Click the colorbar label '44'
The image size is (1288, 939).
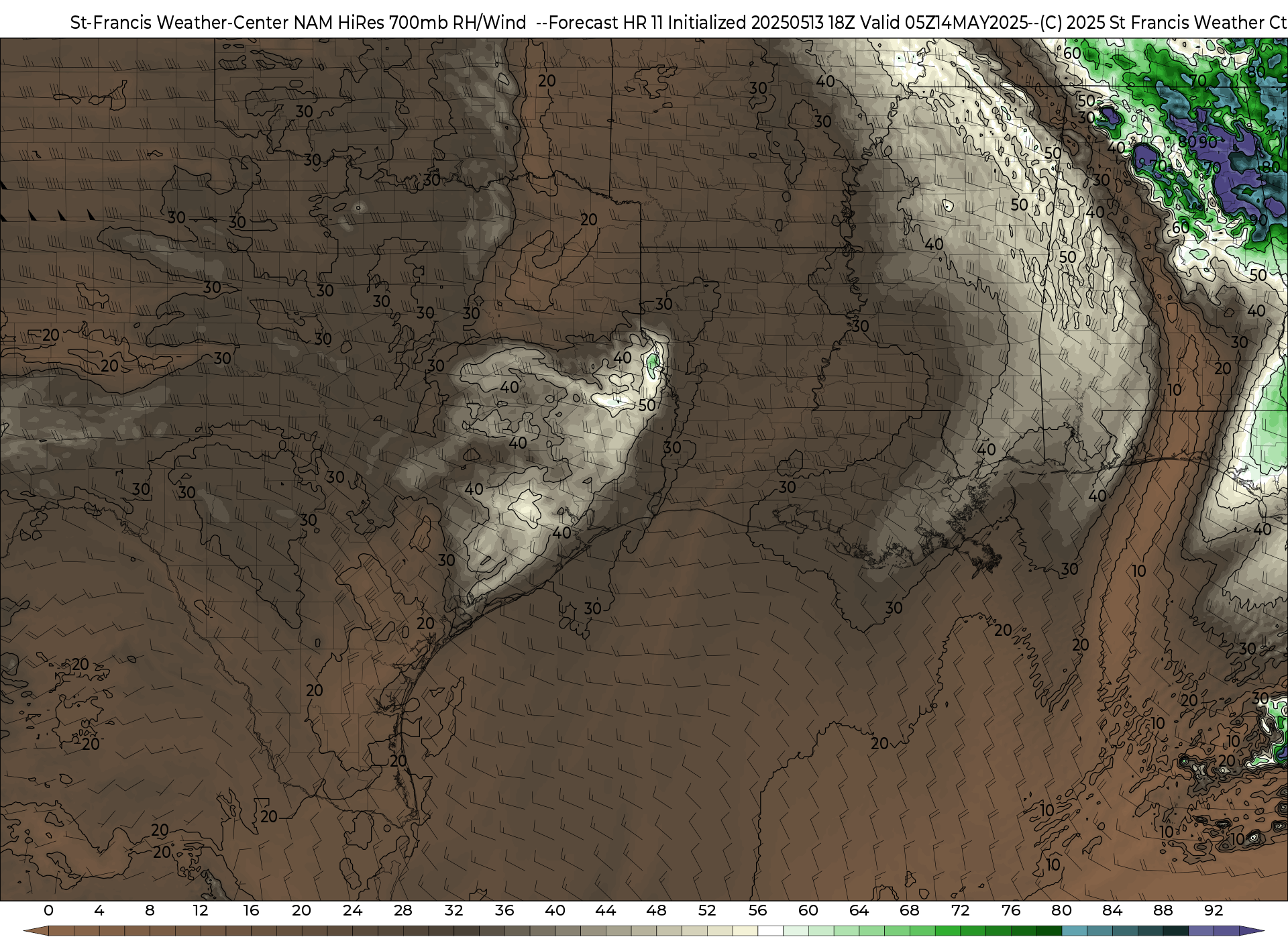pyautogui.click(x=606, y=910)
